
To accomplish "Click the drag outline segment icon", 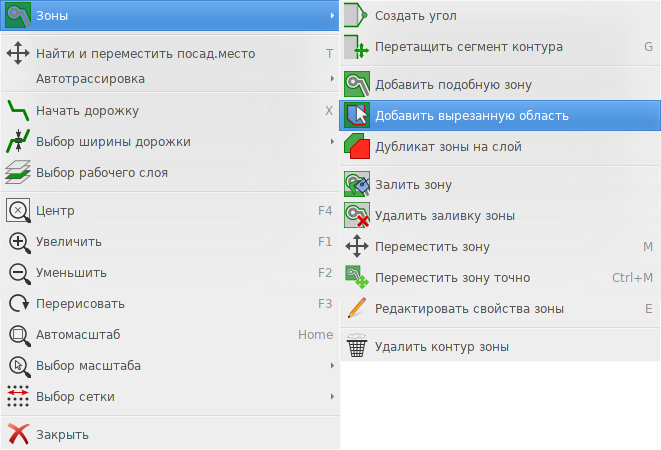I will point(356,46).
